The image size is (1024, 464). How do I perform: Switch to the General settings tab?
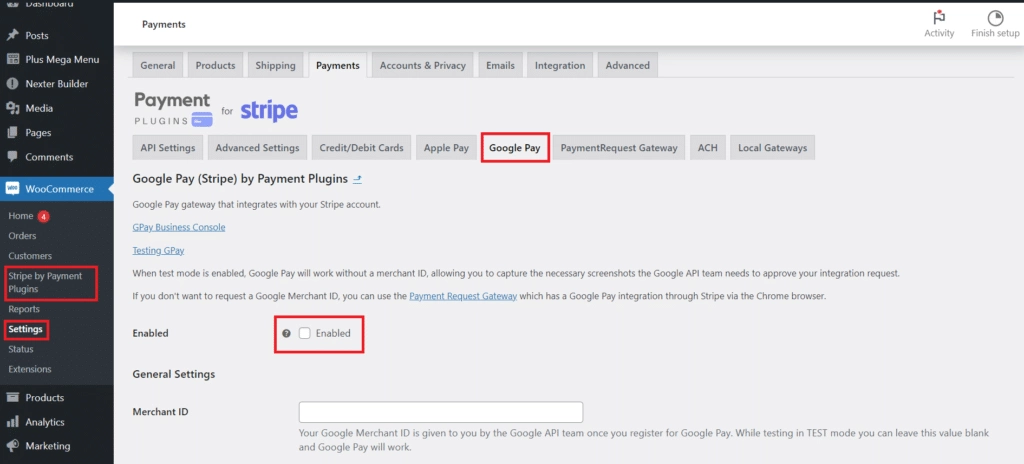point(158,65)
